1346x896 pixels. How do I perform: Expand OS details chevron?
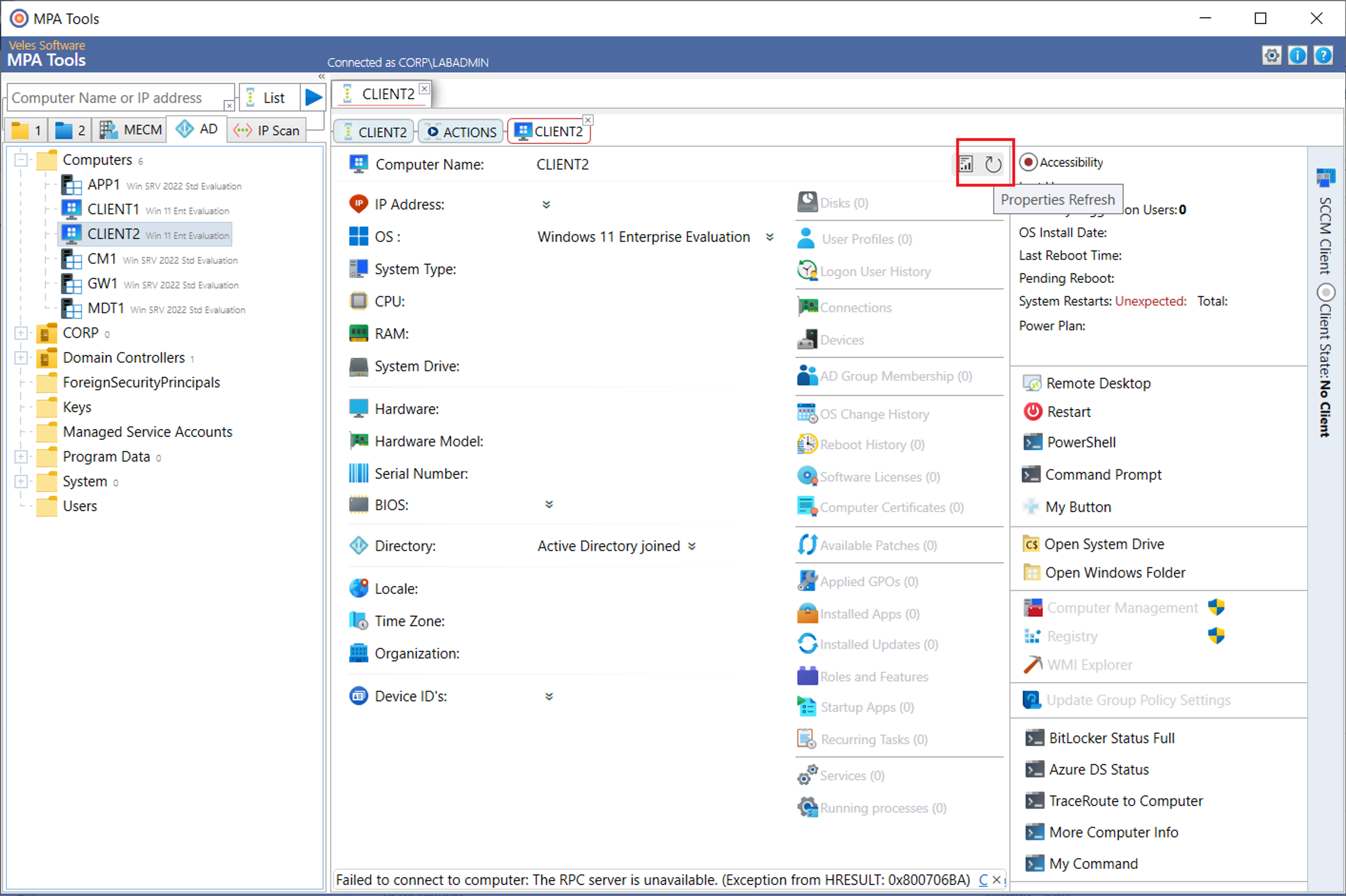point(769,237)
